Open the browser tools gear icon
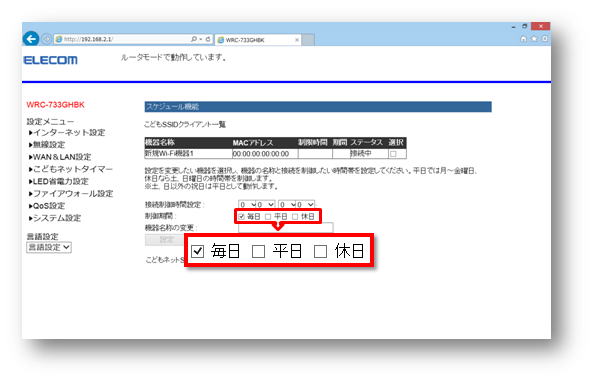Image resolution: width=593 pixels, height=381 pixels. pyautogui.click(x=545, y=39)
